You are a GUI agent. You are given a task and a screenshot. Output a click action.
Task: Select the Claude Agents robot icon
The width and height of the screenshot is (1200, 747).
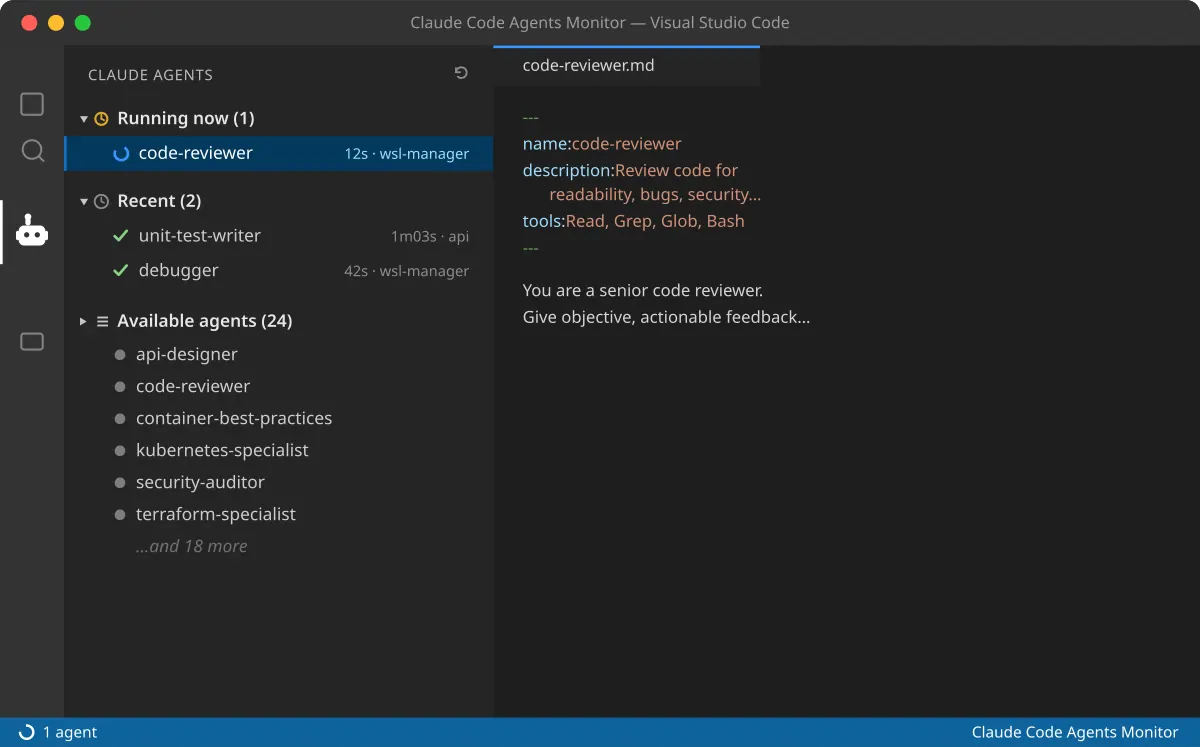point(32,231)
